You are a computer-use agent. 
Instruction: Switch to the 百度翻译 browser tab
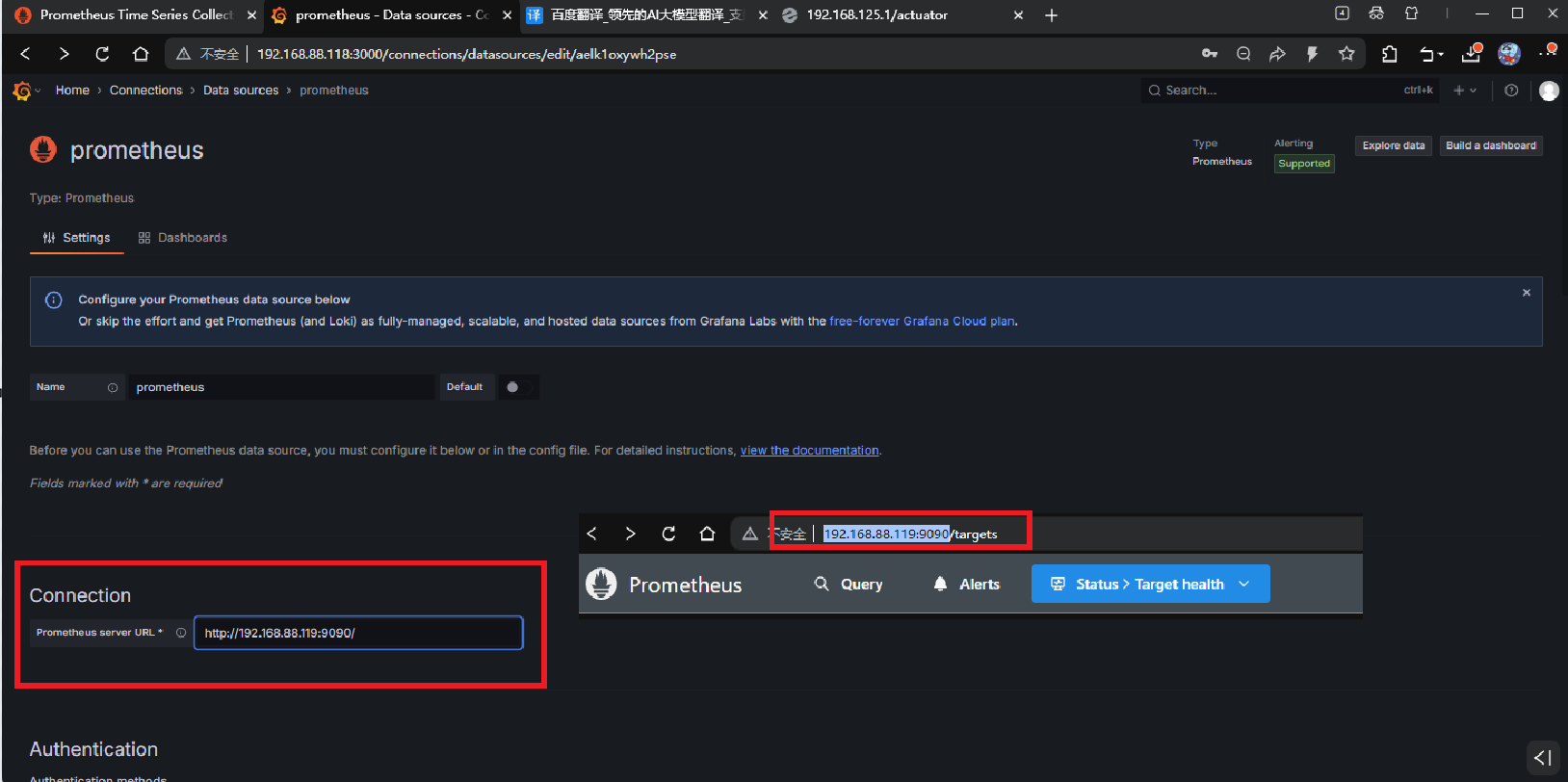click(646, 15)
